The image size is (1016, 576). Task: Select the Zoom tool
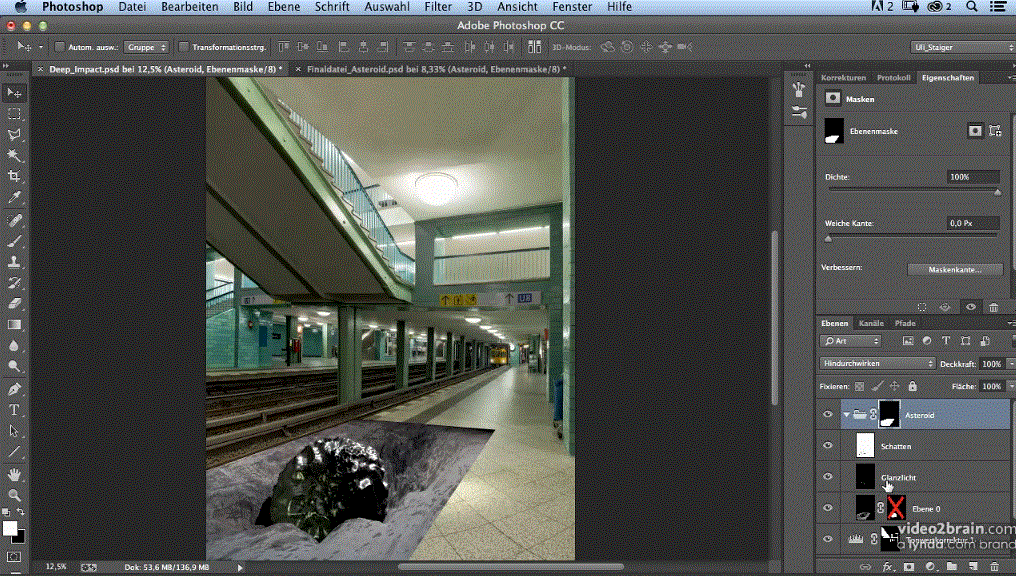pyautogui.click(x=14, y=495)
